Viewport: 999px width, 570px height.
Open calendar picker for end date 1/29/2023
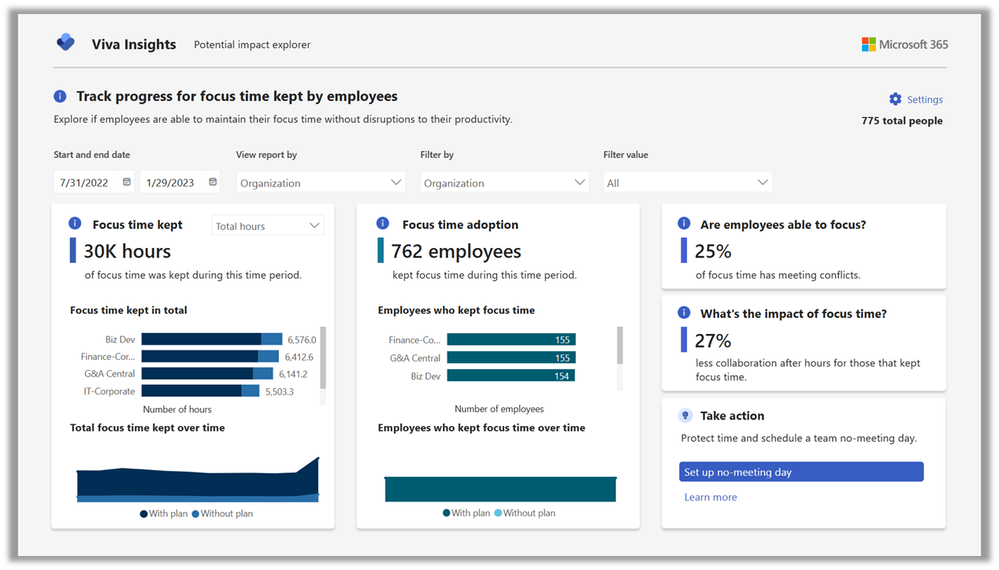click(x=213, y=182)
